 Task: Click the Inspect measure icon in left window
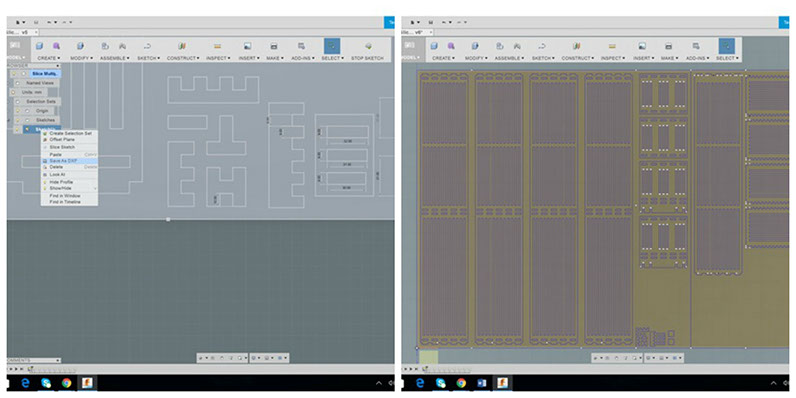click(217, 46)
